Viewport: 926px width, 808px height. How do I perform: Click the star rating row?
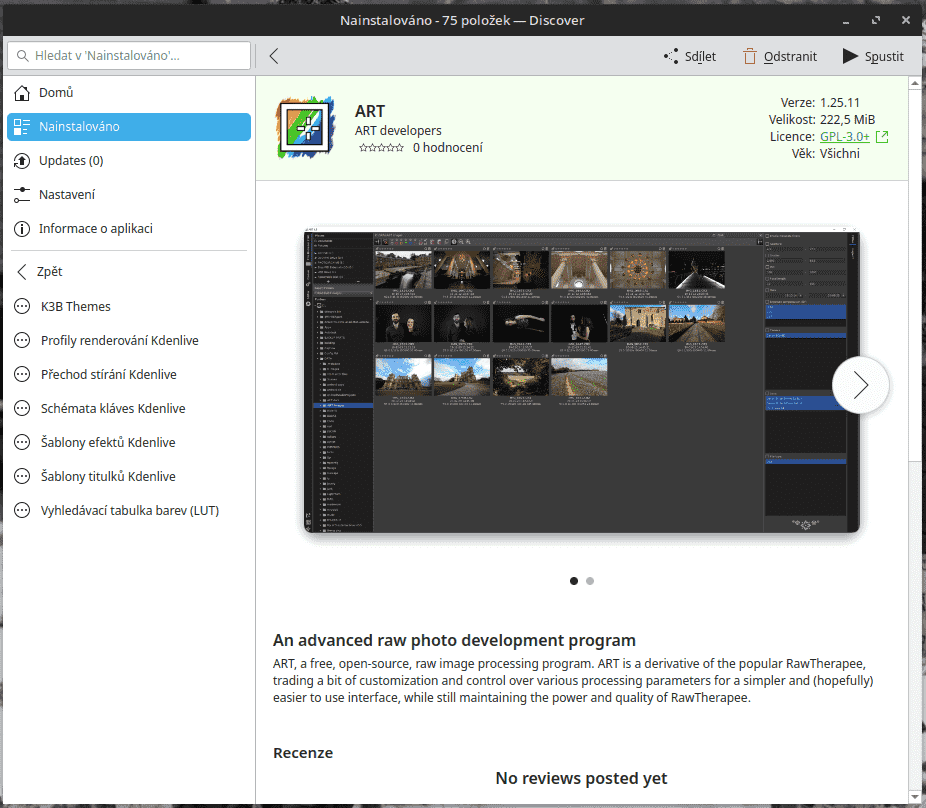[x=381, y=148]
